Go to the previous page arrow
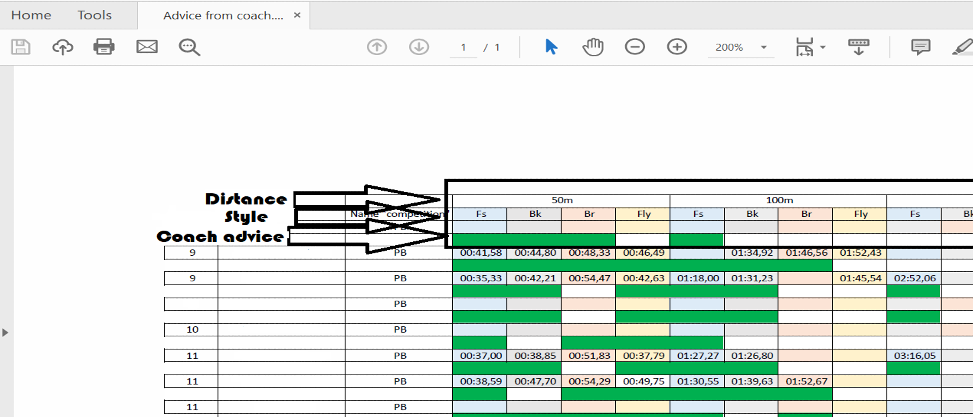 377,47
